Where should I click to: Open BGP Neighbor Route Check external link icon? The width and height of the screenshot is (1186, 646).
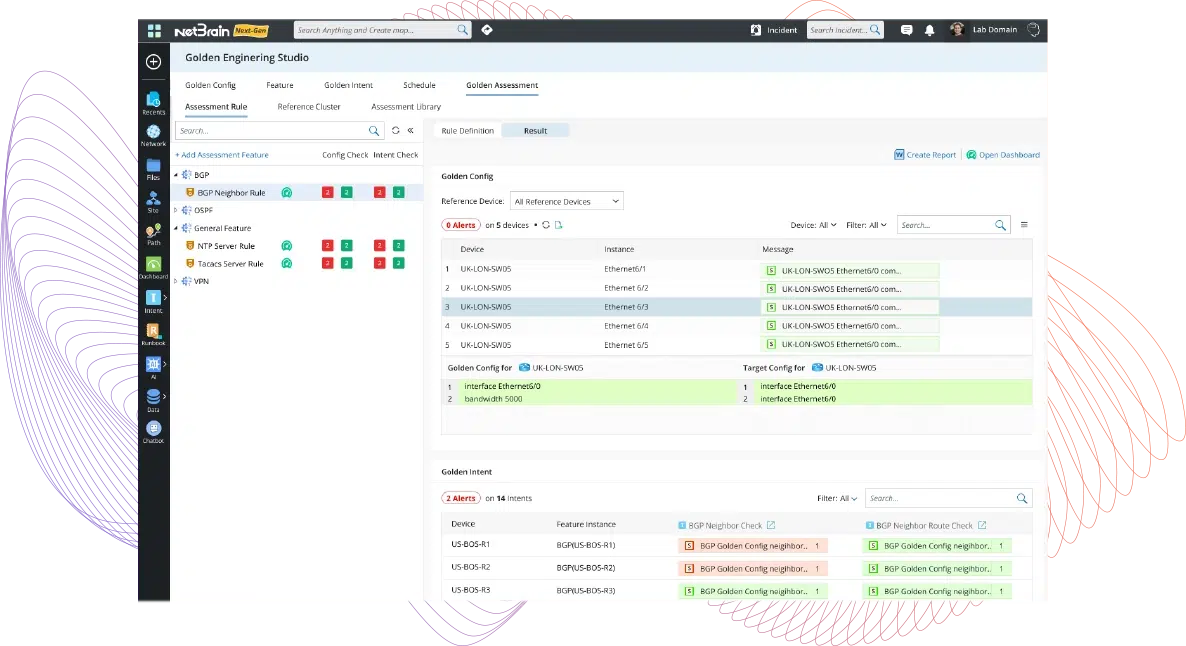point(982,525)
